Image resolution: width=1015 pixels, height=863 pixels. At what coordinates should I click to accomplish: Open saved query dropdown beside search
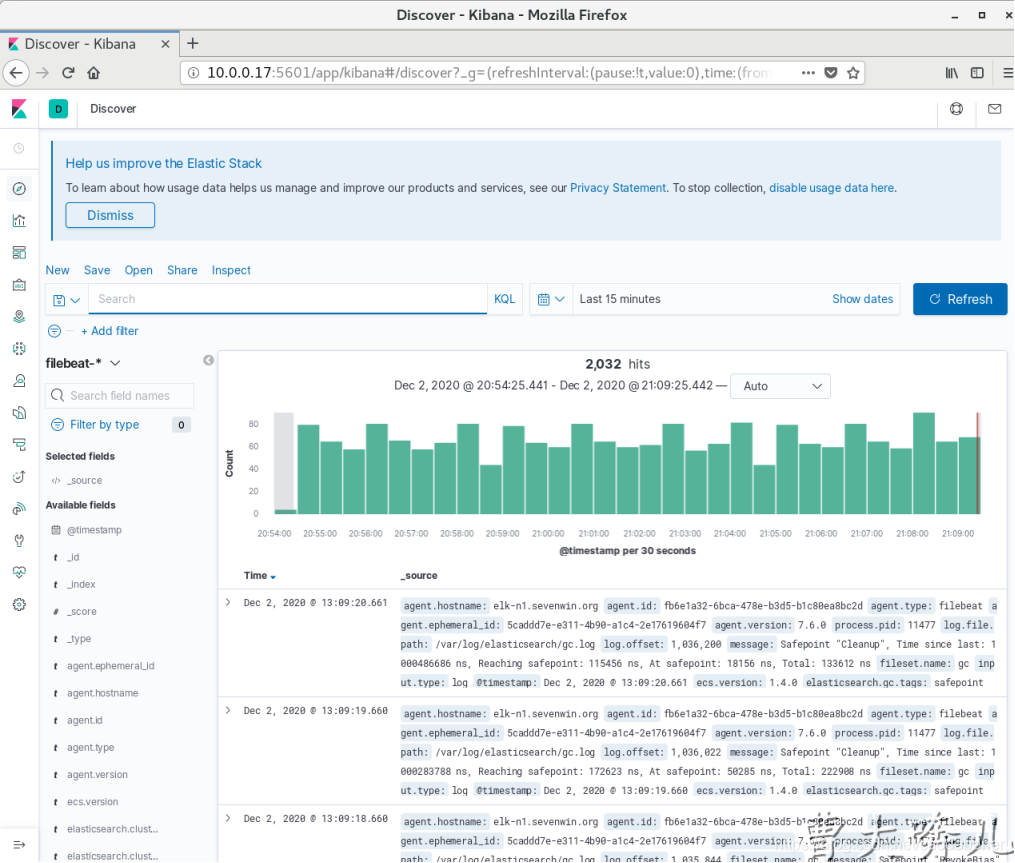click(67, 300)
